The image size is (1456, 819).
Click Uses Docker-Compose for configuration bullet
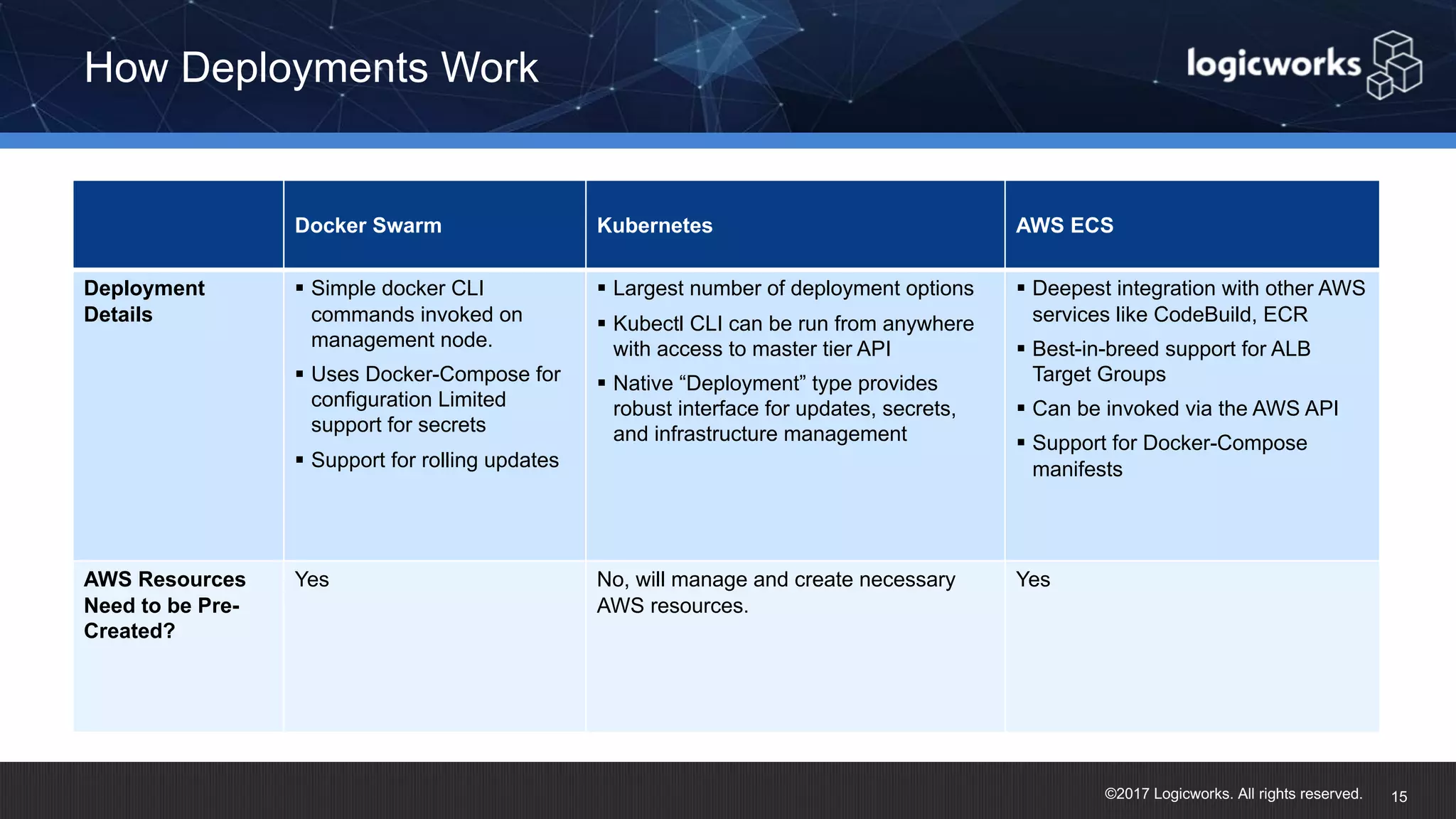pyautogui.click(x=435, y=399)
